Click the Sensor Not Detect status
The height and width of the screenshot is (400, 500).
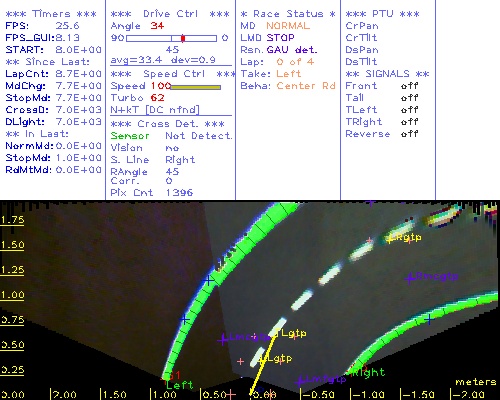(x=172, y=136)
